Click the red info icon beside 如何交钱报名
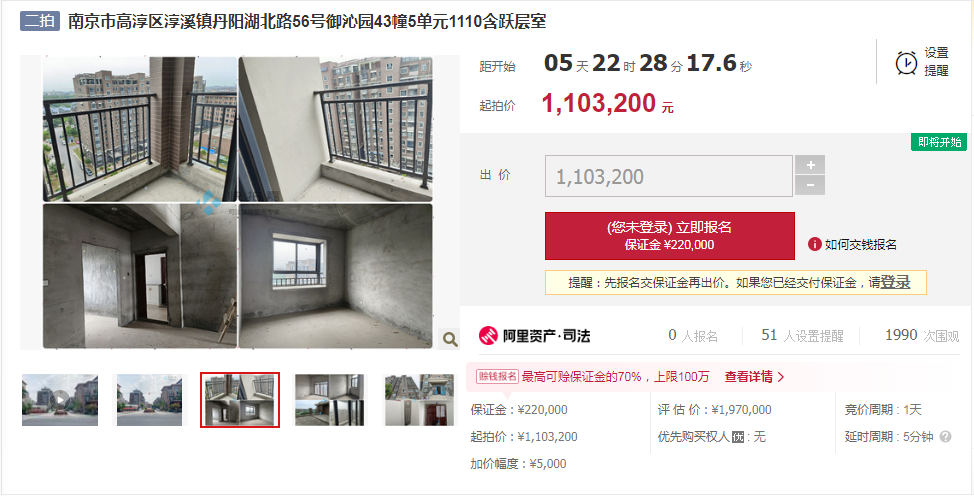Screen dimensions: 974x496 point(814,244)
